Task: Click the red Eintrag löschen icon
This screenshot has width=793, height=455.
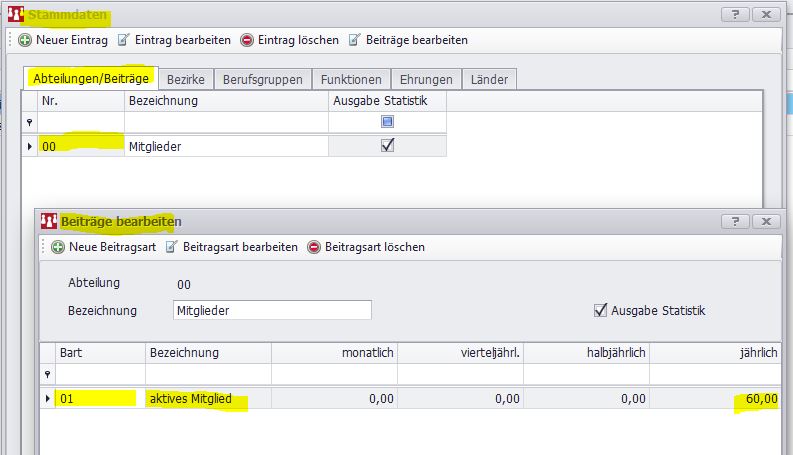Action: pos(249,40)
